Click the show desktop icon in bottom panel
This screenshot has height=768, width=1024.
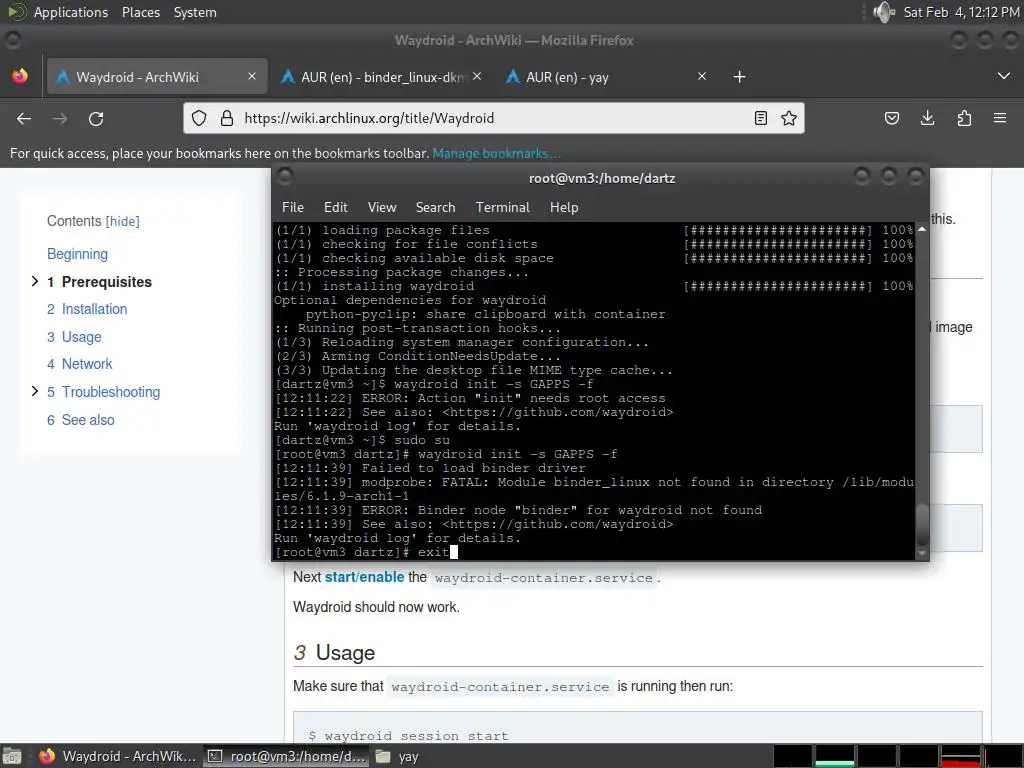coord(12,756)
